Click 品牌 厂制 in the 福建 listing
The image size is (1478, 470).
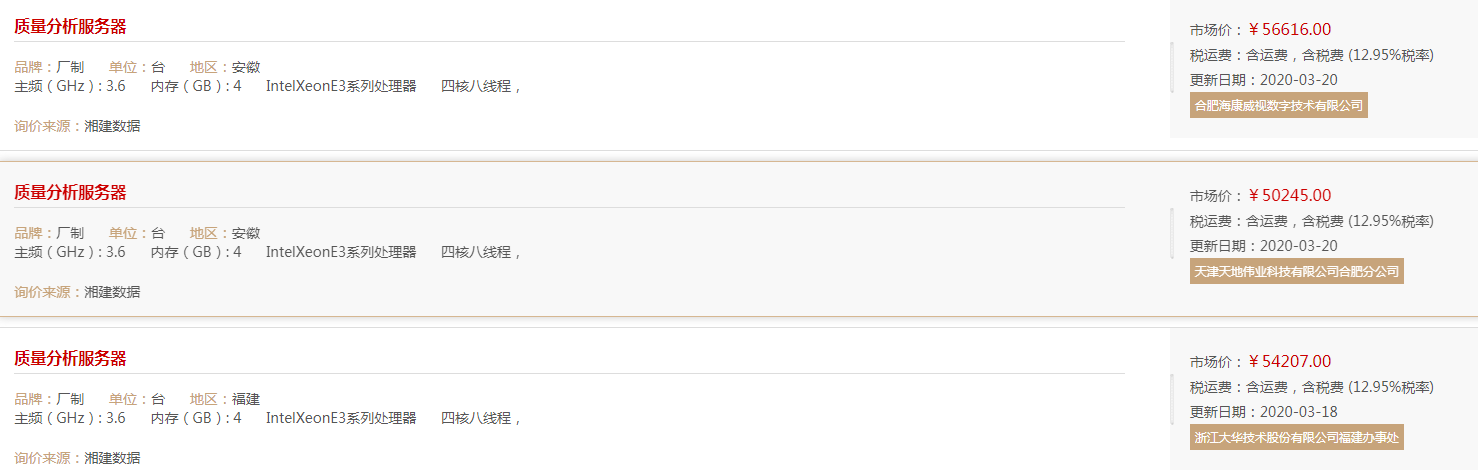pyautogui.click(x=49, y=399)
